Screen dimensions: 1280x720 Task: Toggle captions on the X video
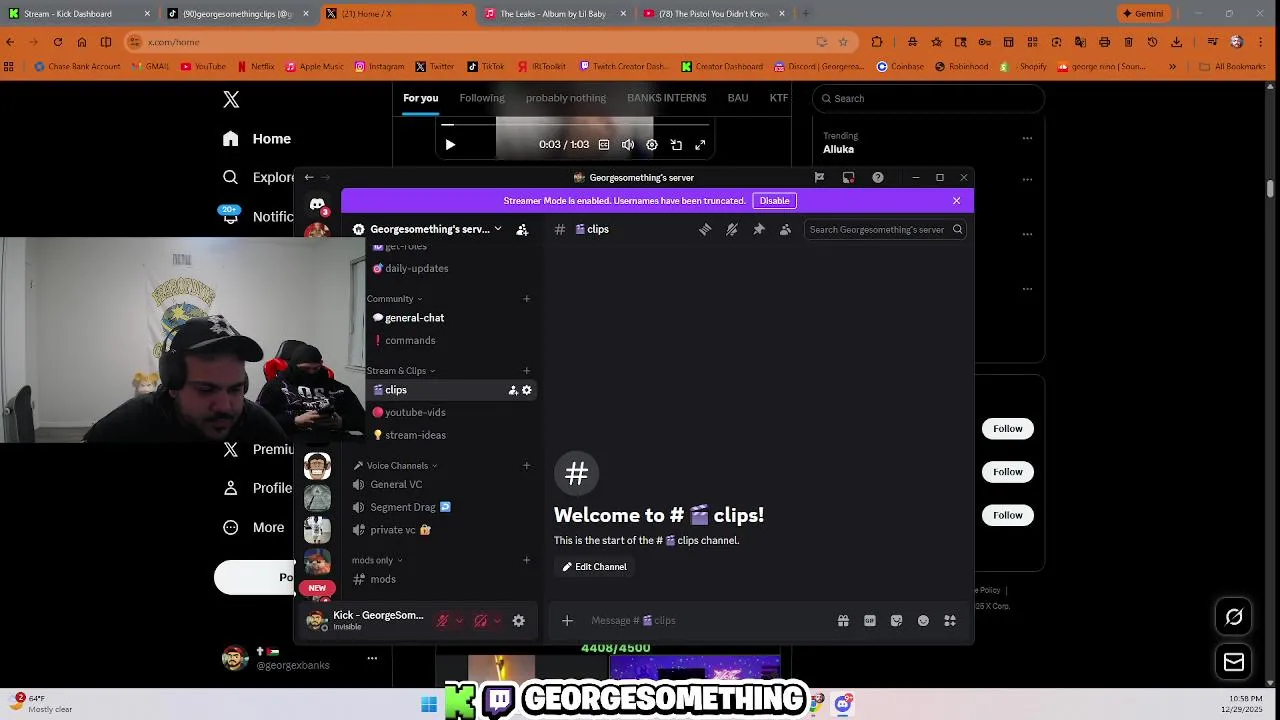604,145
